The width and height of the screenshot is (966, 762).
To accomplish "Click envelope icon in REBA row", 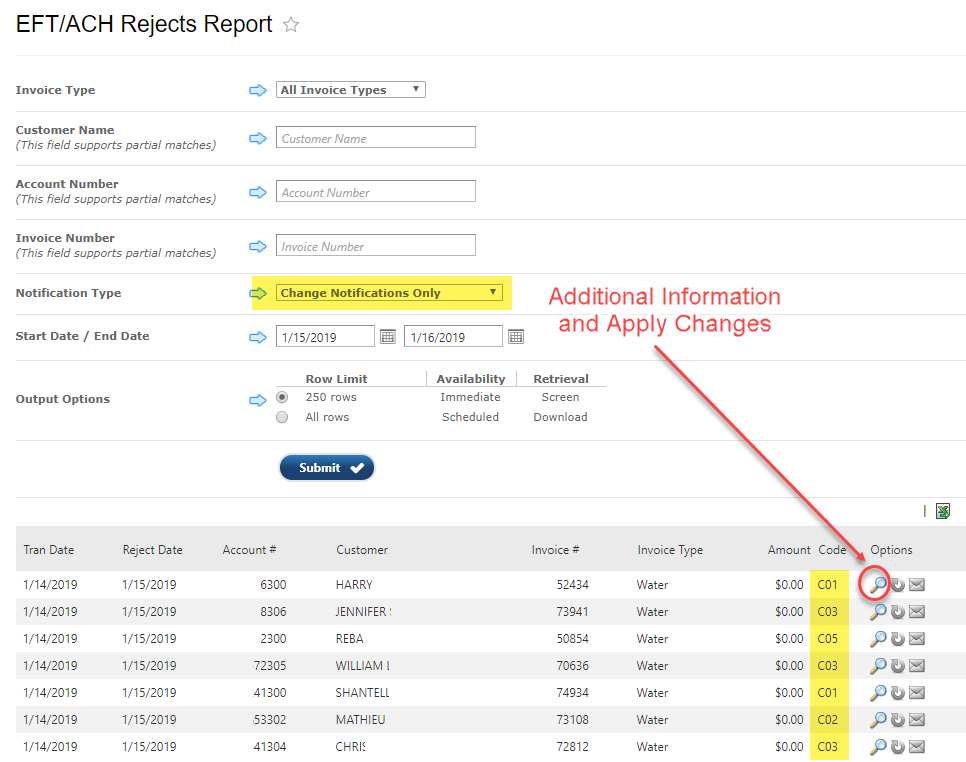I will (x=917, y=639).
